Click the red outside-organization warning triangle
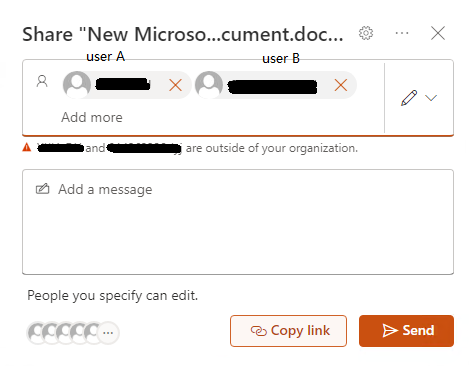The height and width of the screenshot is (386, 469). coord(27,147)
